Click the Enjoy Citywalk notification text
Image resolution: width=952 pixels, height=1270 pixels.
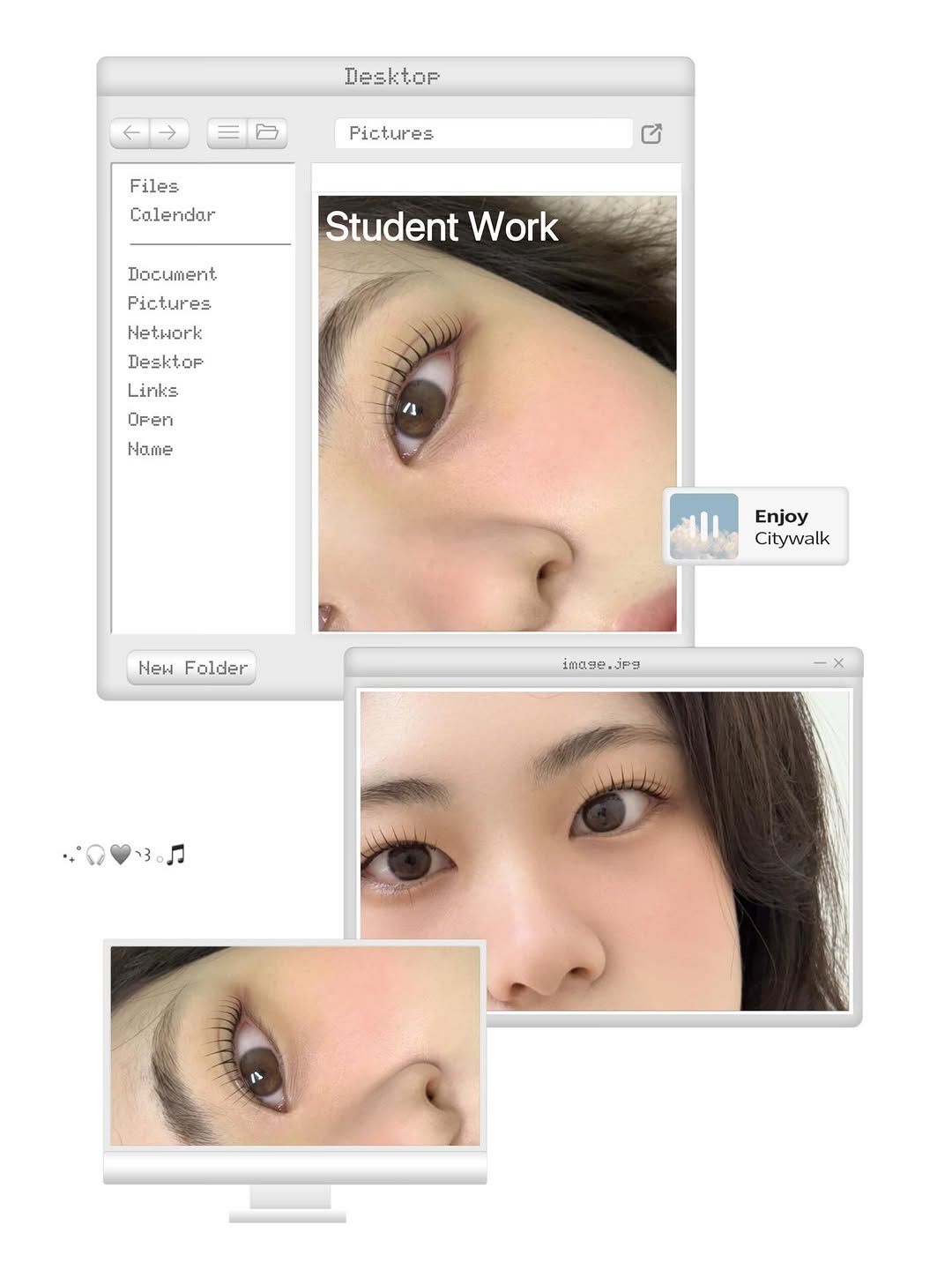(x=792, y=527)
